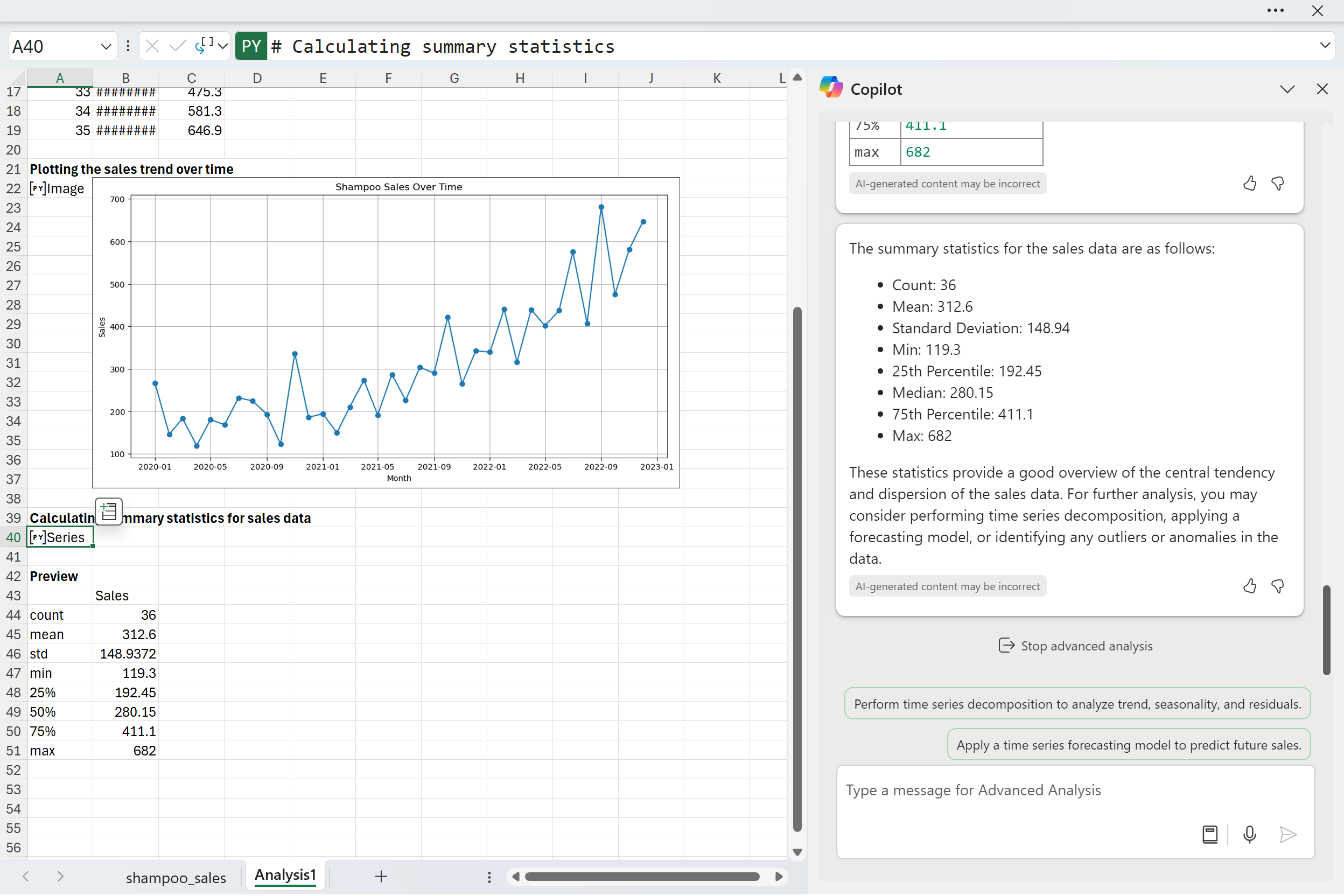Click the horizontal scrollbar thumb
The width and height of the screenshot is (1344, 896).
point(642,877)
